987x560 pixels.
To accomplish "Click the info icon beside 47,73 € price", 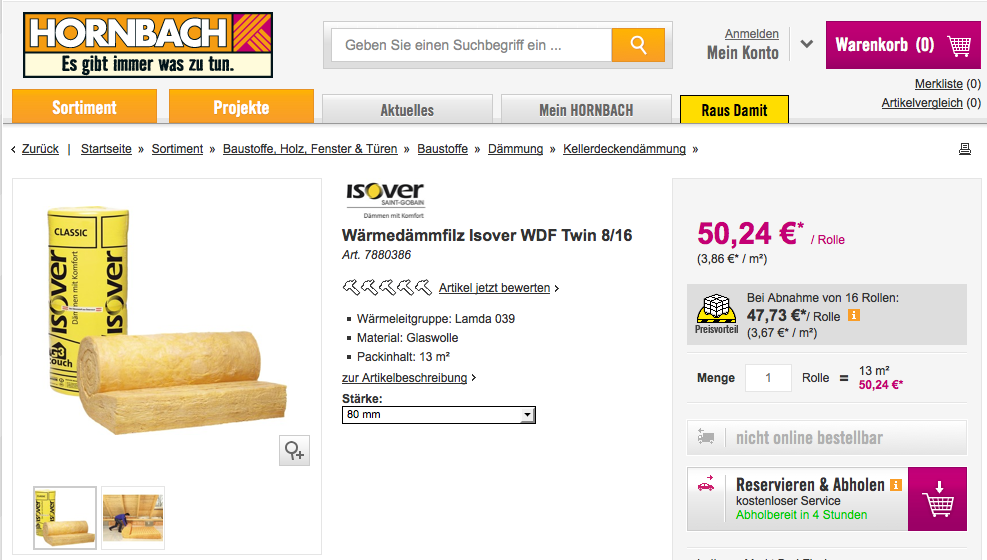I will (x=855, y=316).
